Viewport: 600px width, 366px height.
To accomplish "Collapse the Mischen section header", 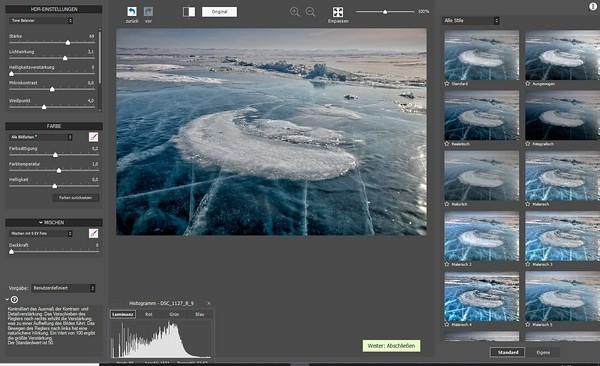I will tap(54, 222).
